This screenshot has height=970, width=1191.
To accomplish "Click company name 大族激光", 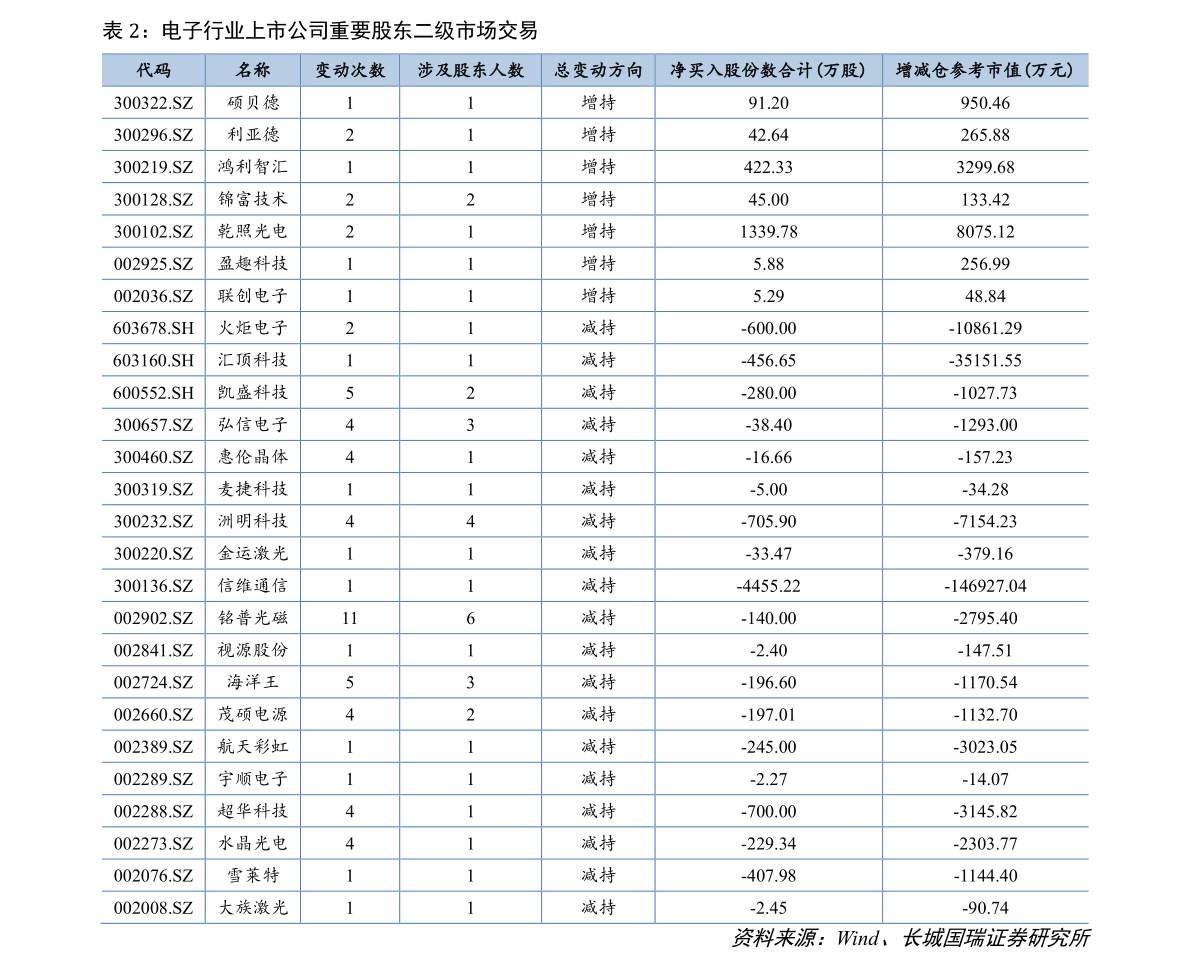I will pyautogui.click(x=253, y=907).
